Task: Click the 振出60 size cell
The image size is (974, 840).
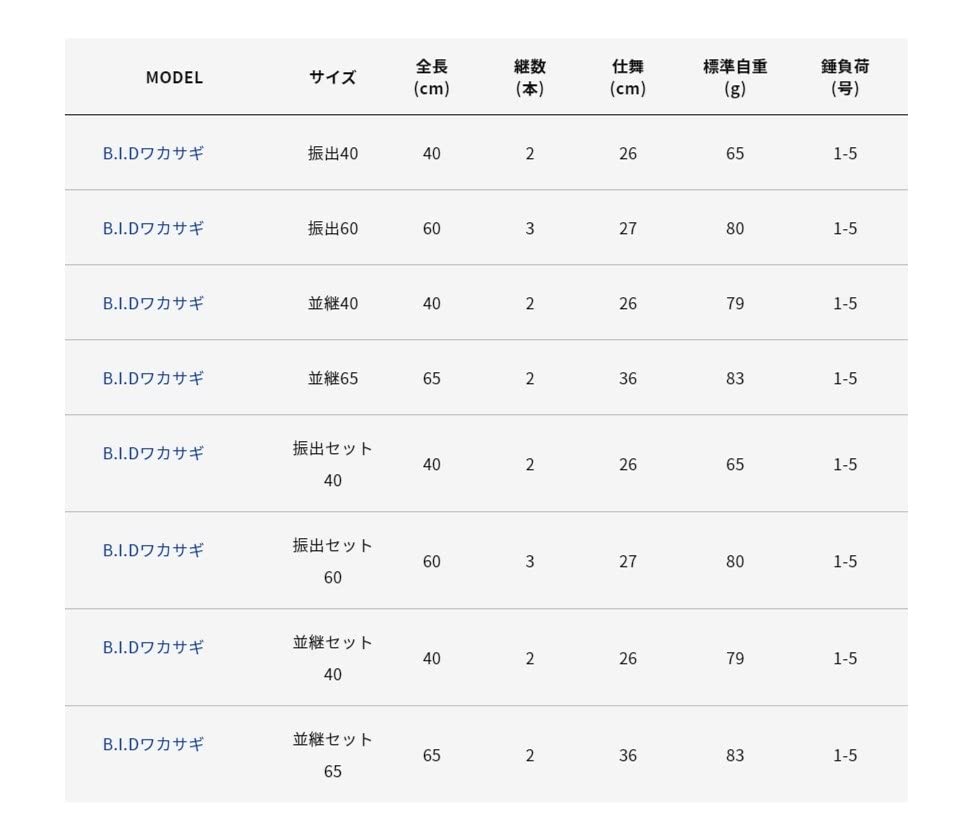Action: [332, 228]
